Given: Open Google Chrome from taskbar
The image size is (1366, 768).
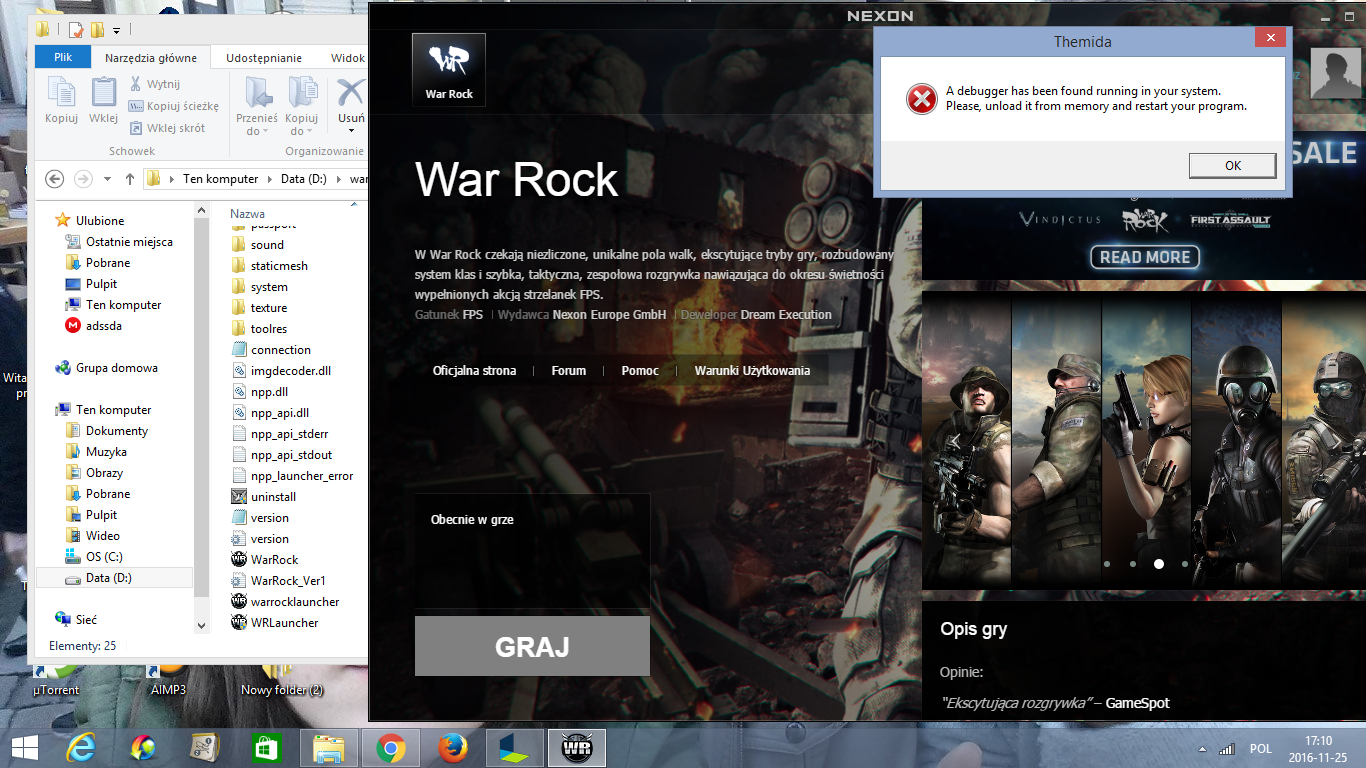Looking at the screenshot, I should (390, 748).
